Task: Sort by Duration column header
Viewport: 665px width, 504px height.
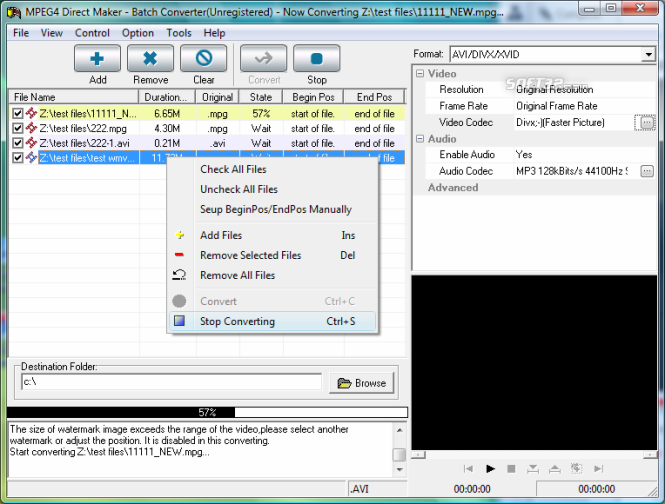Action: [167, 97]
